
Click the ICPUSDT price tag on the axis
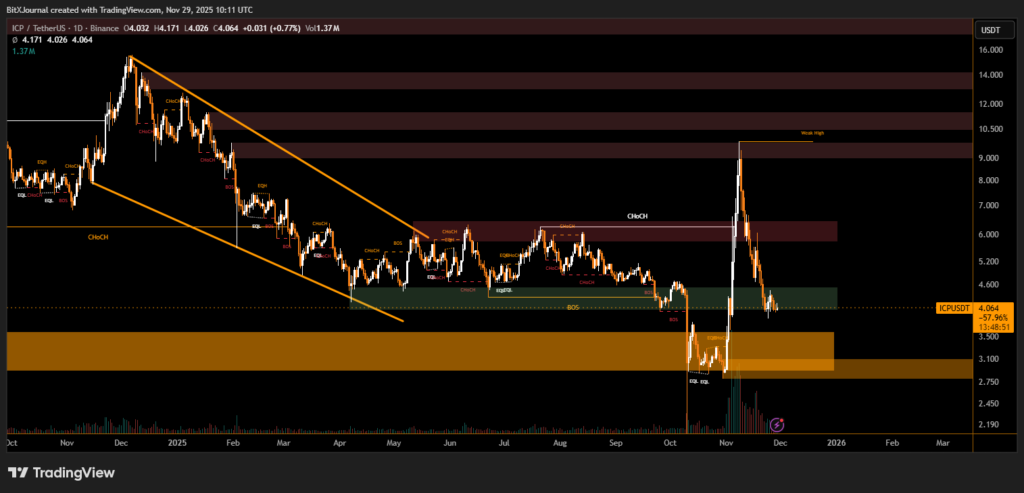[955, 308]
